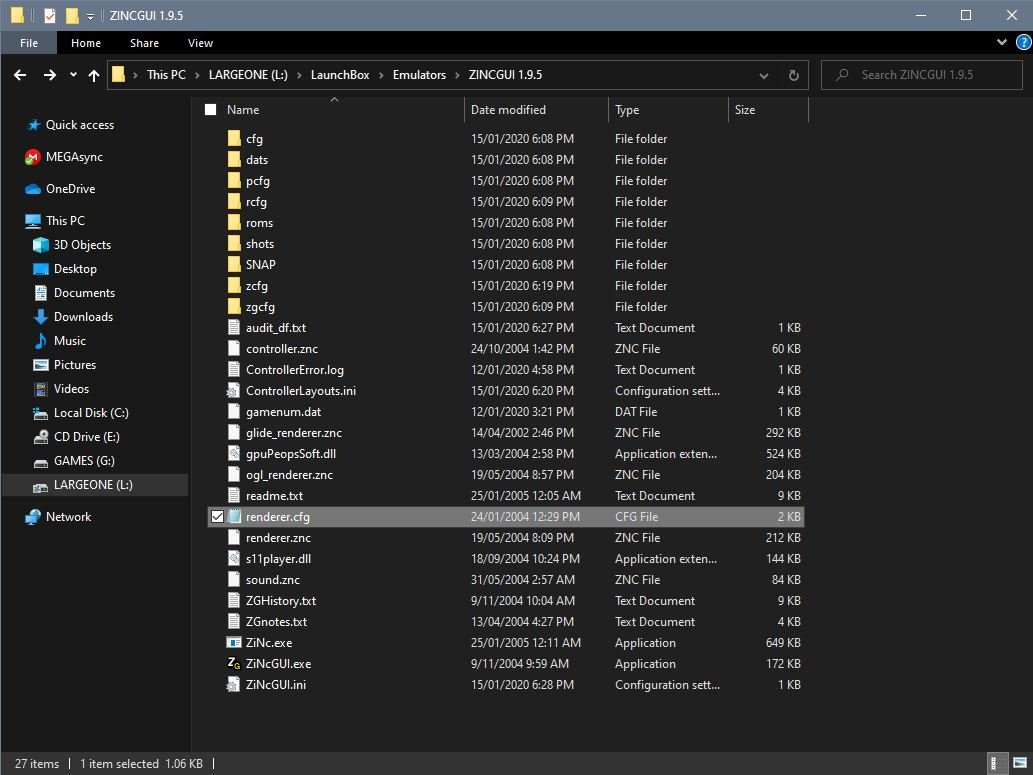Select the ogl_renderer.znc file
The height and width of the screenshot is (775, 1033).
(505, 474)
